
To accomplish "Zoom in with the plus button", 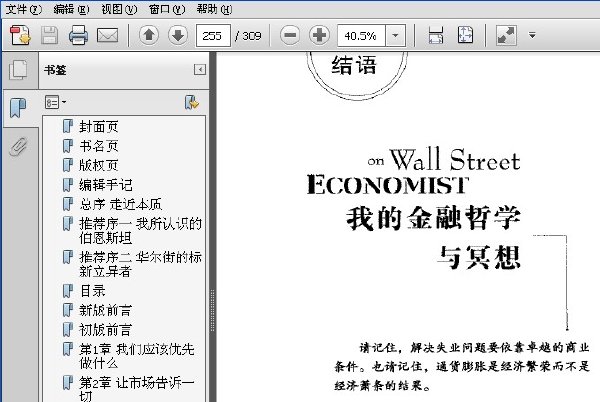I will pos(319,36).
